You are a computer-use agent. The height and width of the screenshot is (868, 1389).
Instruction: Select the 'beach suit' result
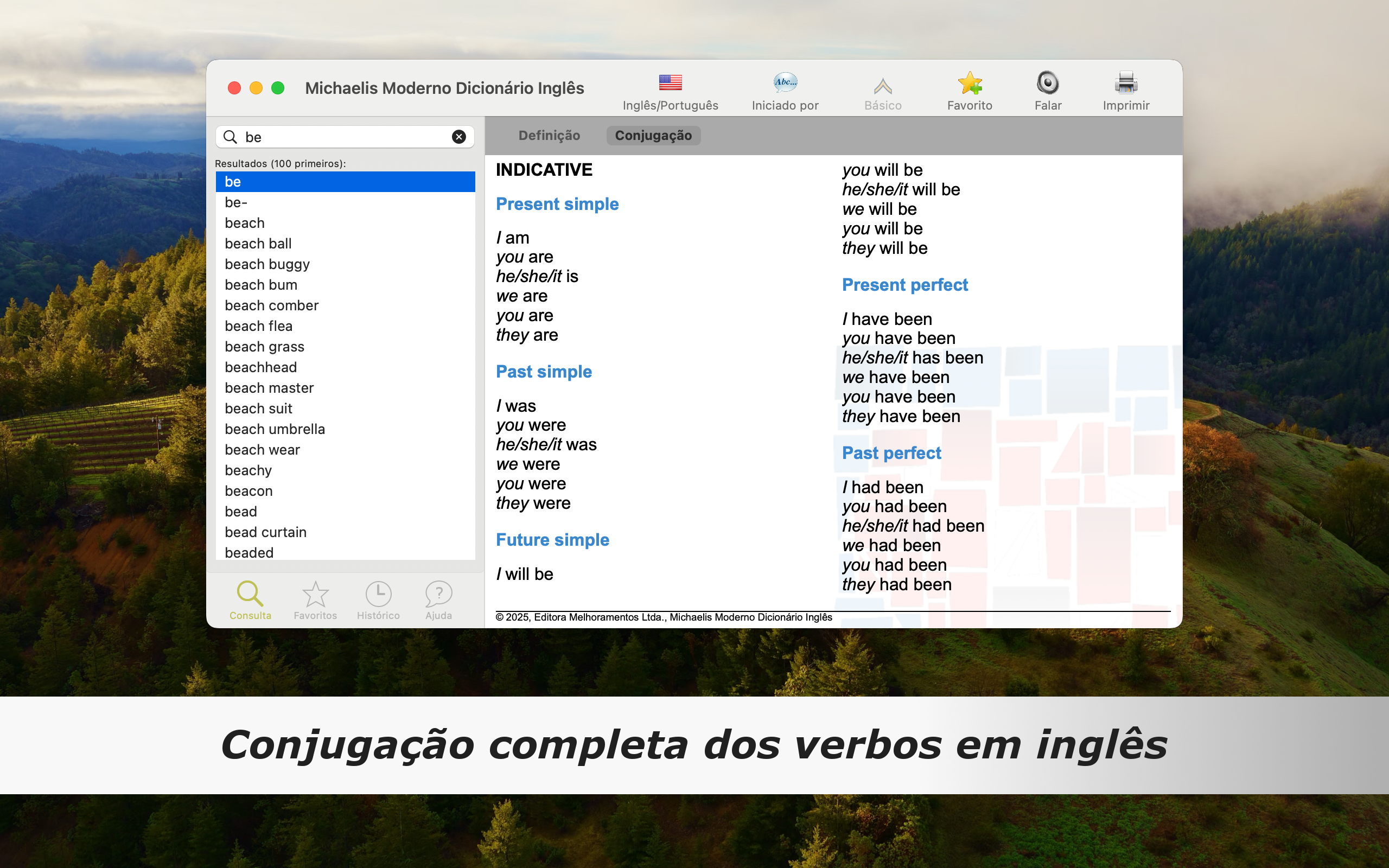(x=345, y=409)
